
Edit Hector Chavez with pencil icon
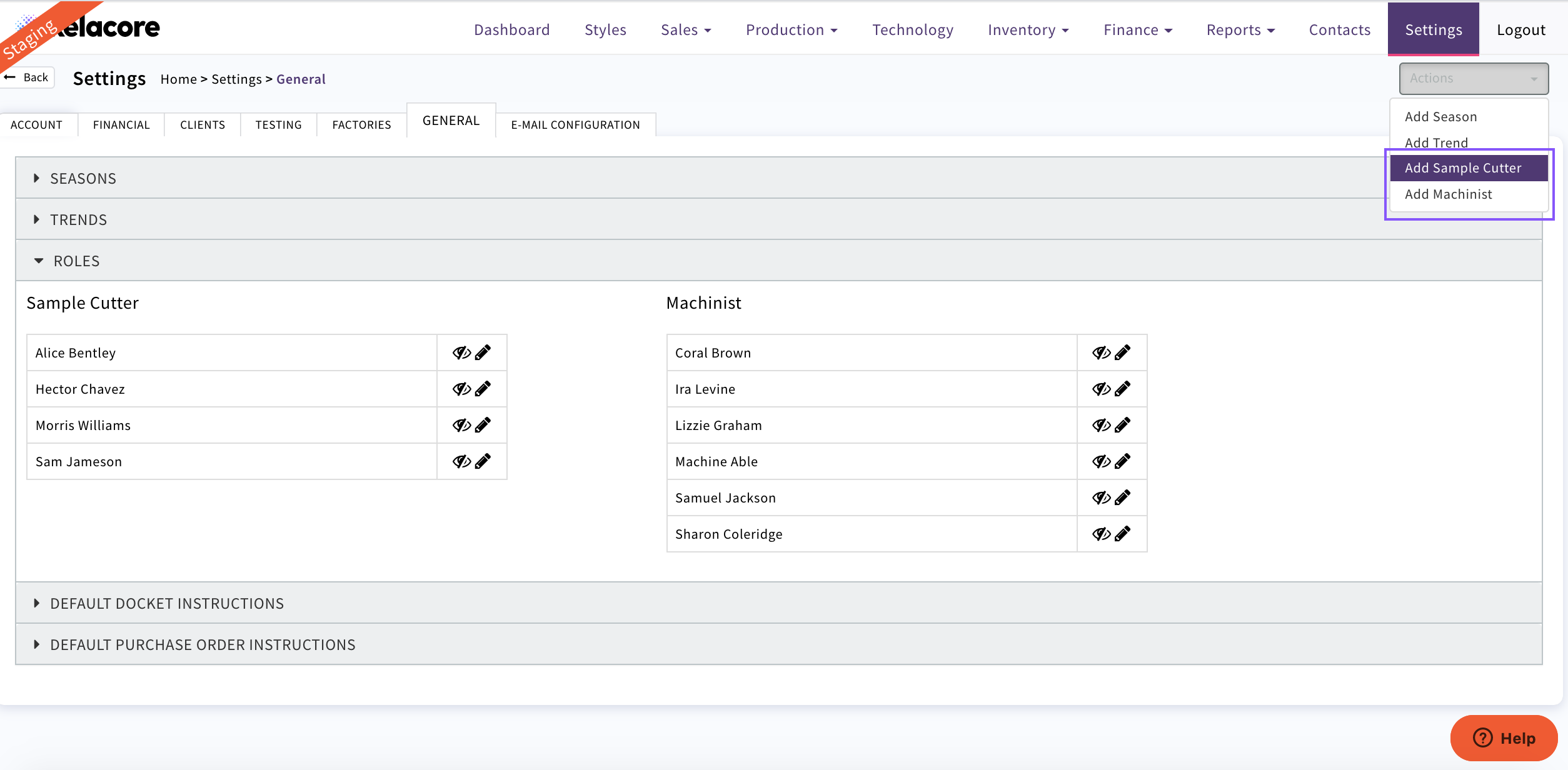coord(483,389)
